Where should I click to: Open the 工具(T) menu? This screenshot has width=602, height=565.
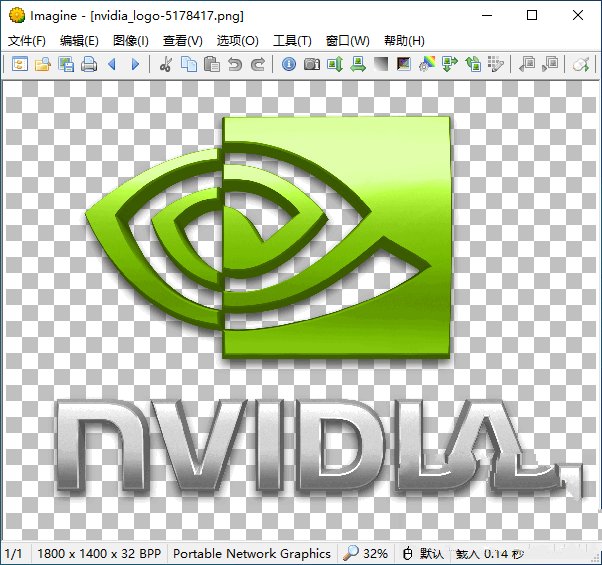pyautogui.click(x=292, y=40)
